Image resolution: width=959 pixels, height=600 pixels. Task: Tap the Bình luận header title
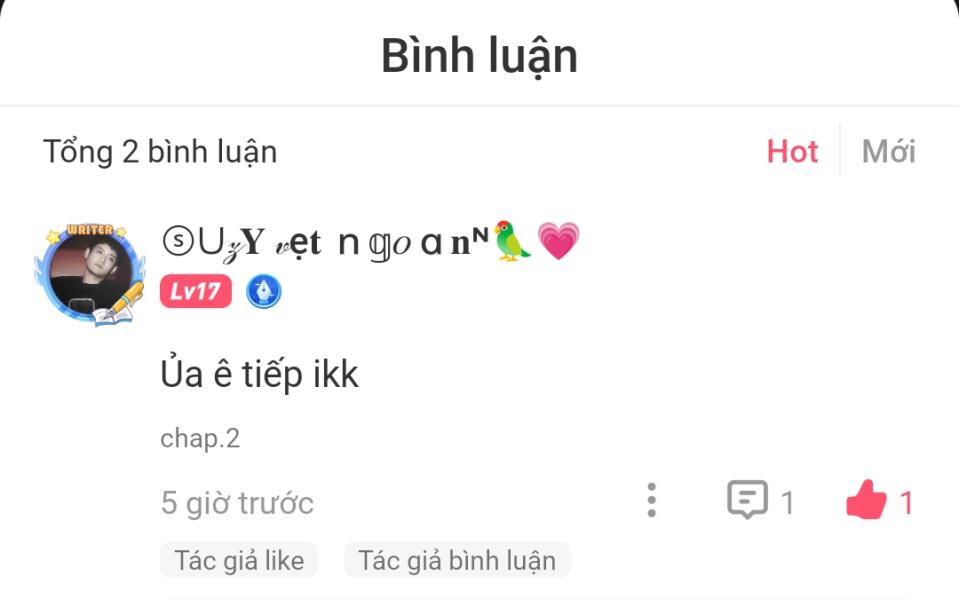coord(480,56)
